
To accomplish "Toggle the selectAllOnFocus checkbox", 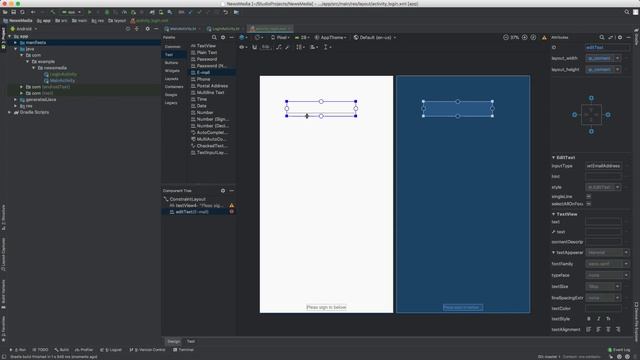I will click(589, 203).
